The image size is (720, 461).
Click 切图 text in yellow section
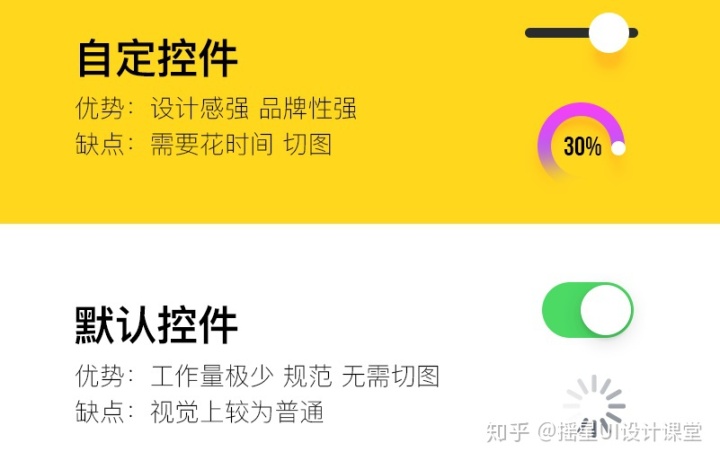[x=307, y=144]
